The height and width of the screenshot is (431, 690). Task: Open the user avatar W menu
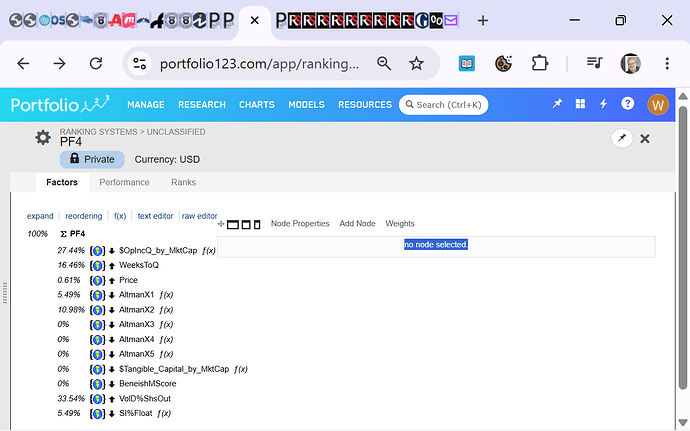tap(658, 105)
